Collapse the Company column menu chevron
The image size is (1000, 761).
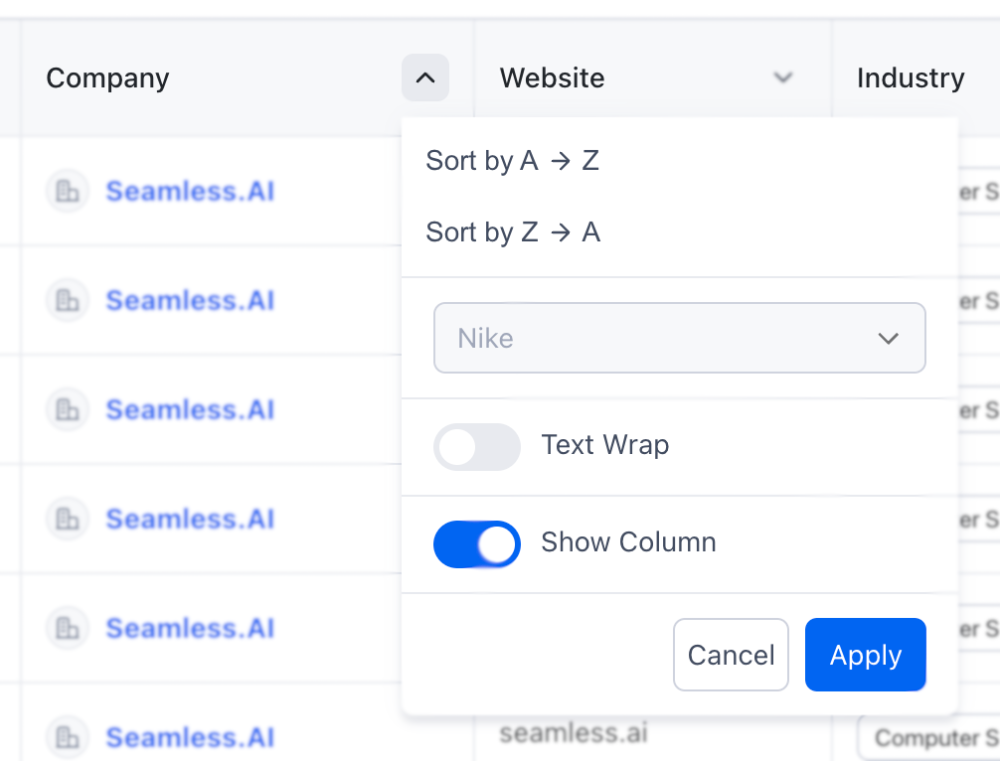tap(425, 78)
